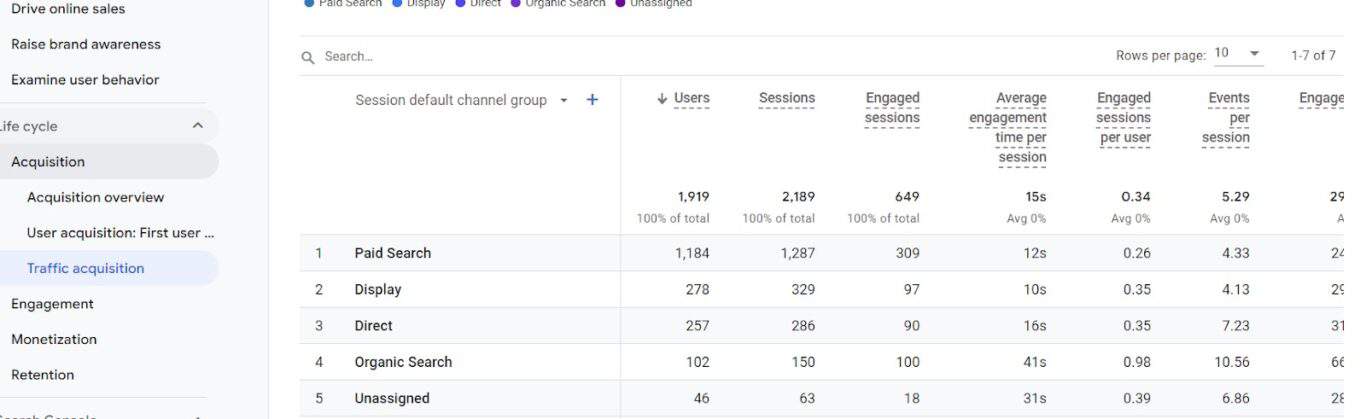Viewport: 1366px width, 419px height.
Task: Select the Paid Search row label
Action: (393, 253)
